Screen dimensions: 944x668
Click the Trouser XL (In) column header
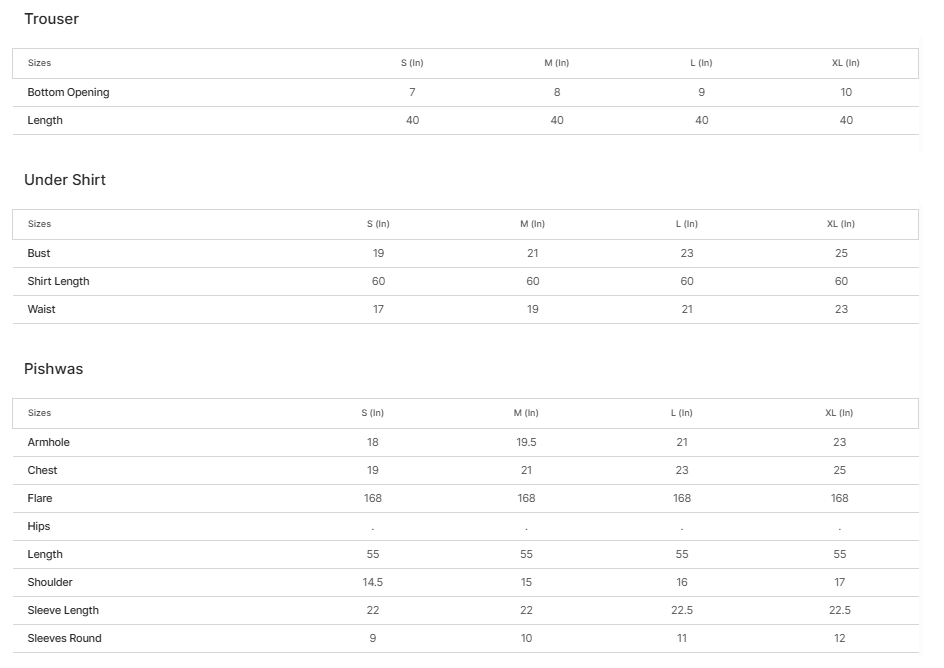845,63
